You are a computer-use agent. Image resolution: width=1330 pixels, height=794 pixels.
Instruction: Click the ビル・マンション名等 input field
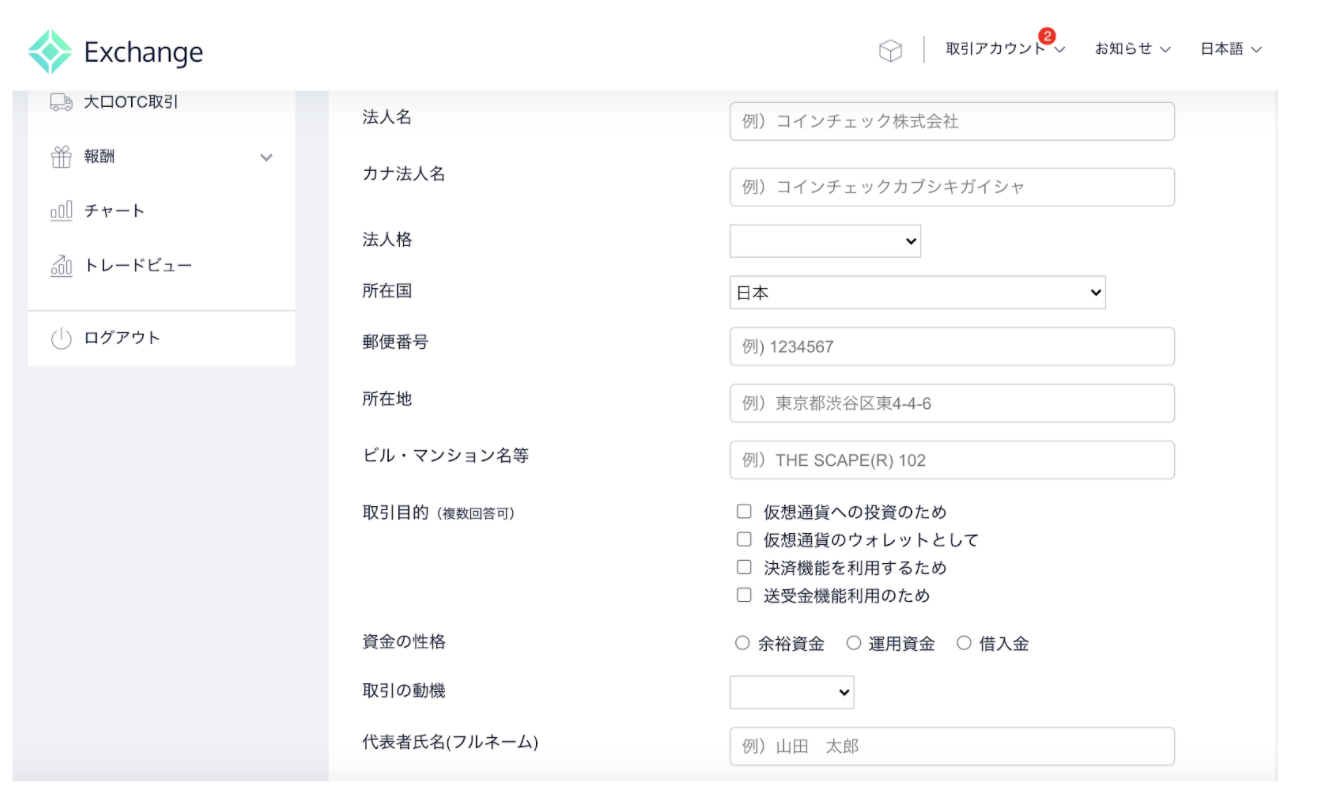(952, 460)
